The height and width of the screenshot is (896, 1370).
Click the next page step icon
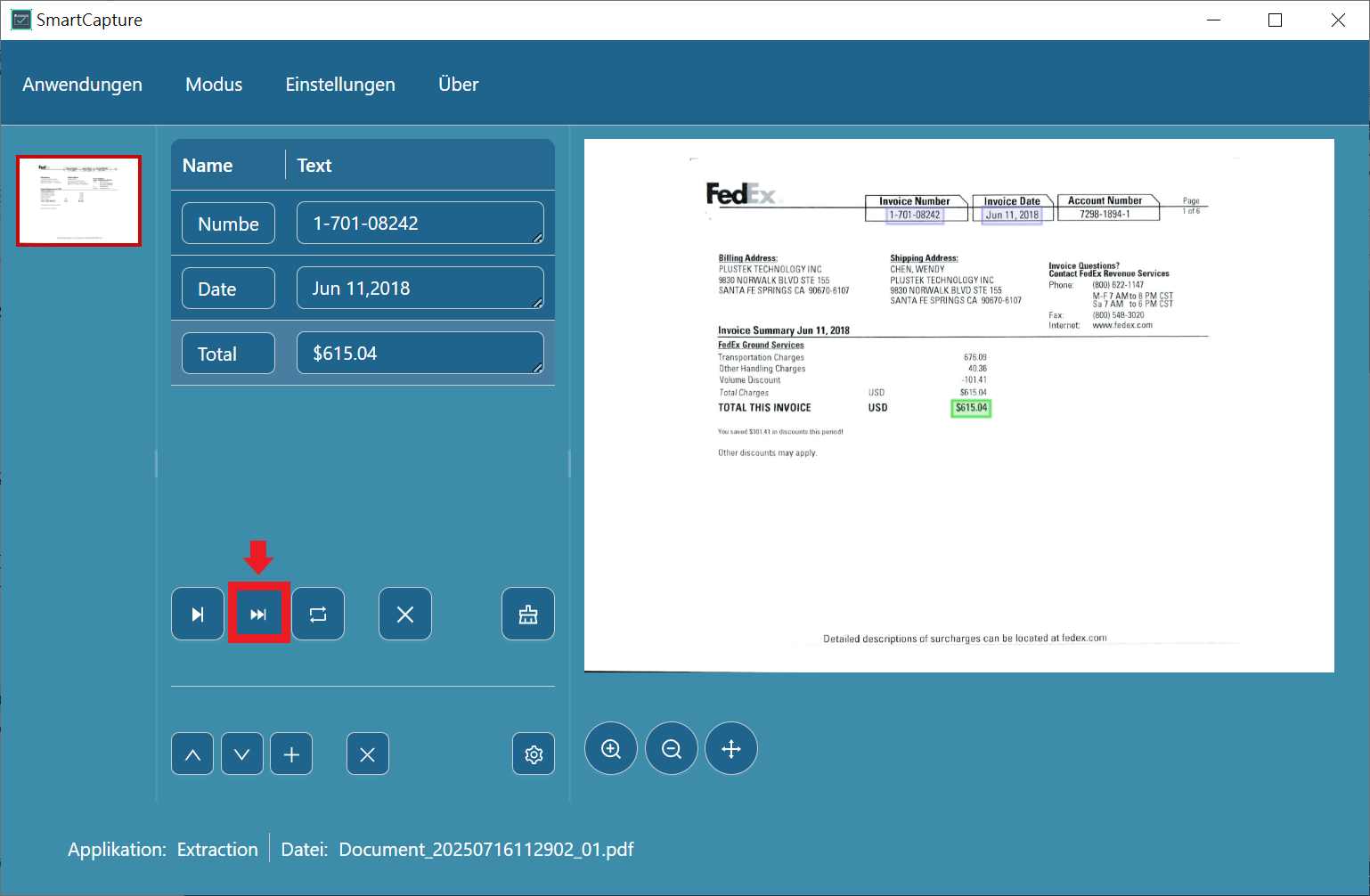(198, 615)
